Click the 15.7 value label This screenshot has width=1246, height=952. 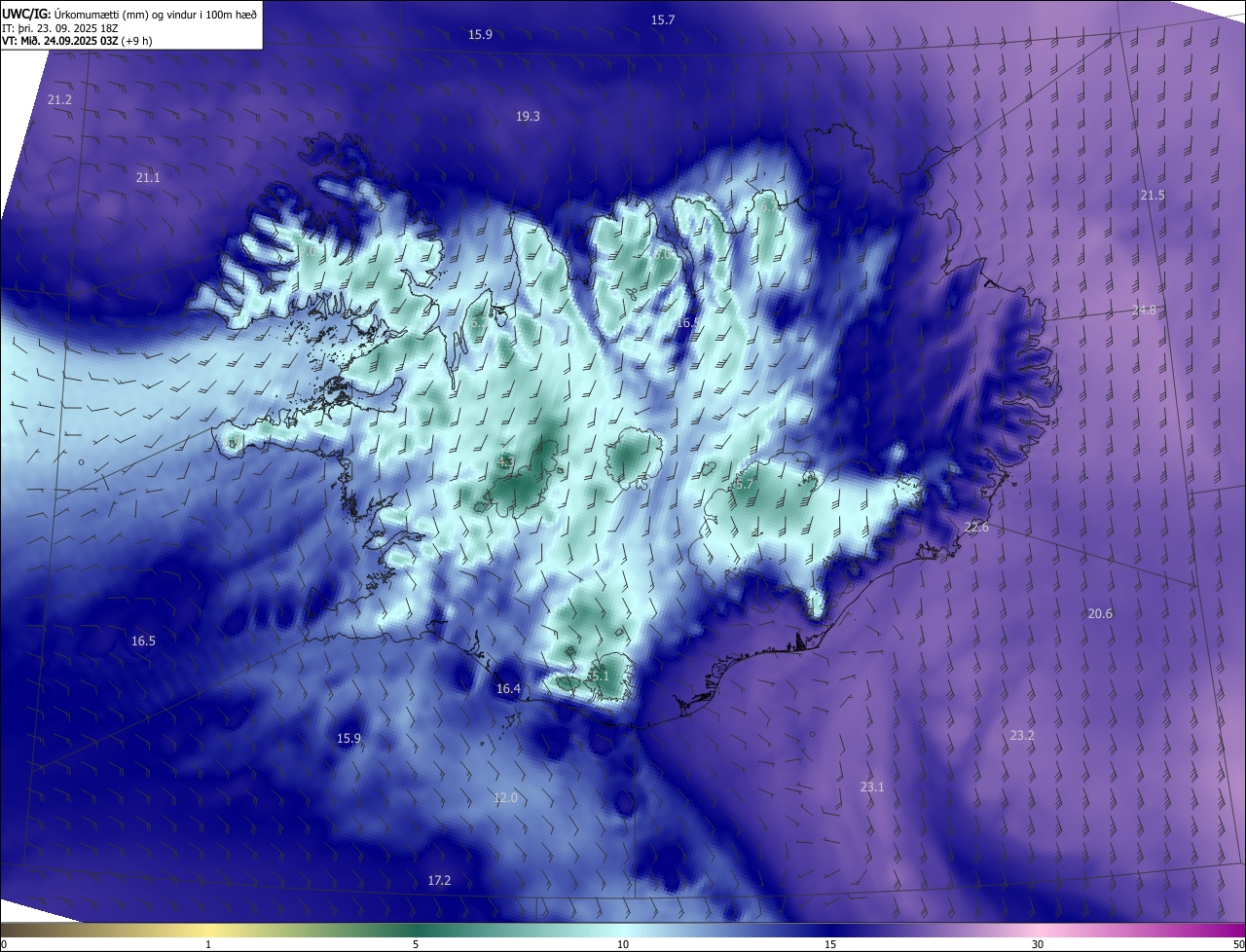(663, 19)
